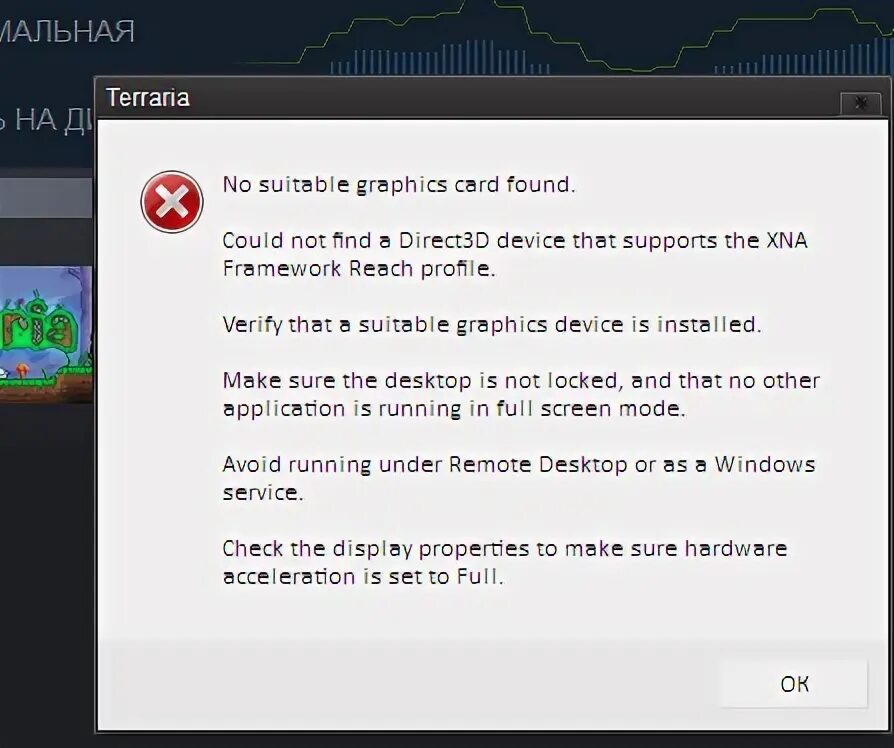
Task: Click the gray highlighted row left of the dialog
Action: point(46,197)
